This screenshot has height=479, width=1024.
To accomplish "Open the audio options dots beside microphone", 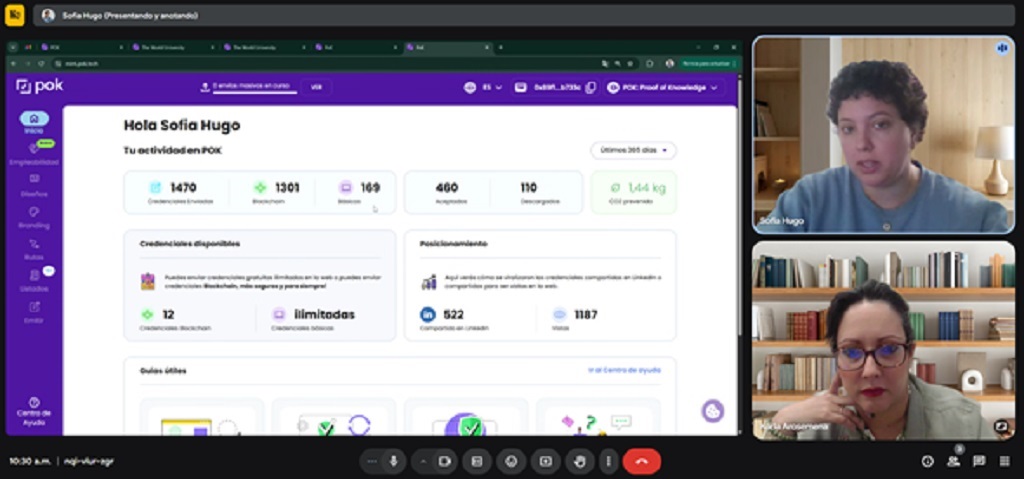I will (x=372, y=461).
